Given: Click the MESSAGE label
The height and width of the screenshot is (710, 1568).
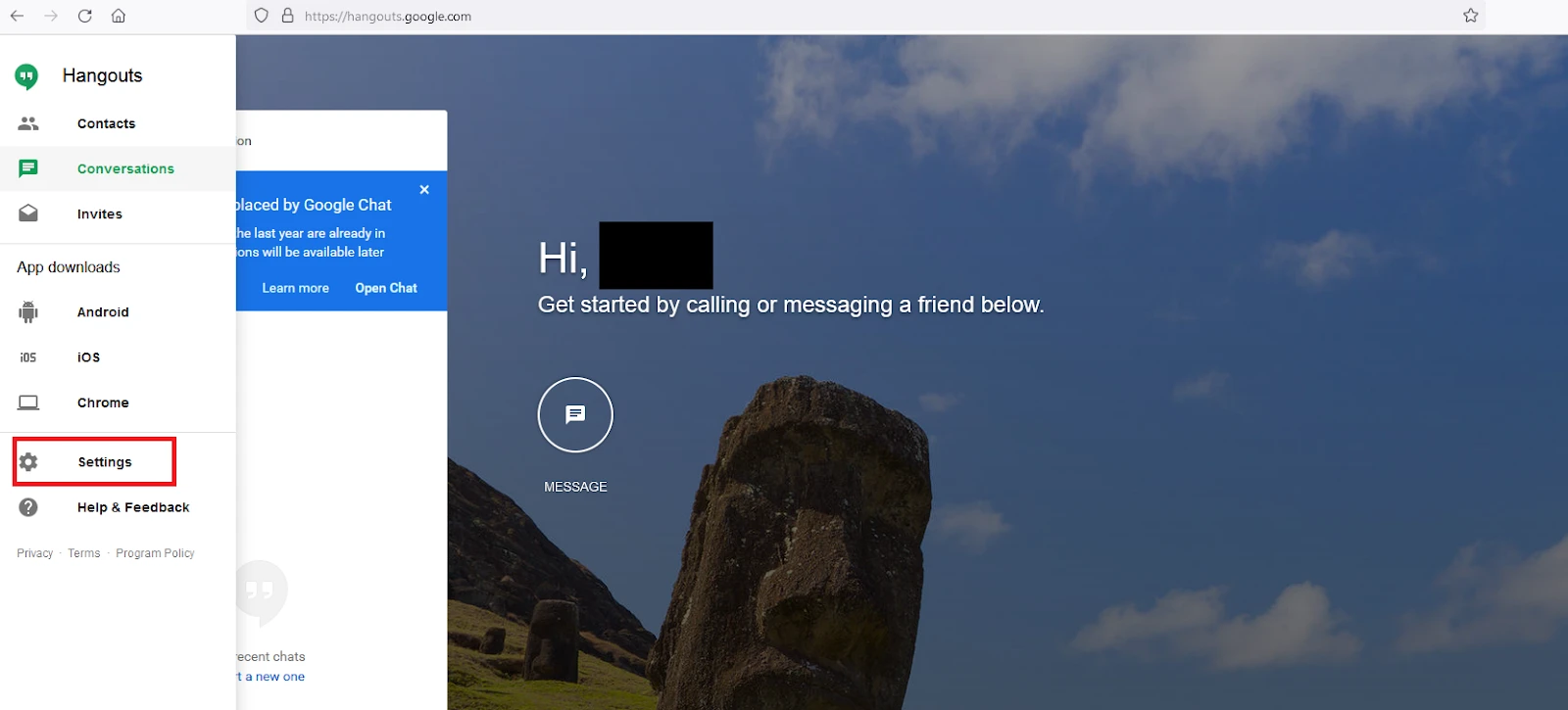Looking at the screenshot, I should (575, 487).
